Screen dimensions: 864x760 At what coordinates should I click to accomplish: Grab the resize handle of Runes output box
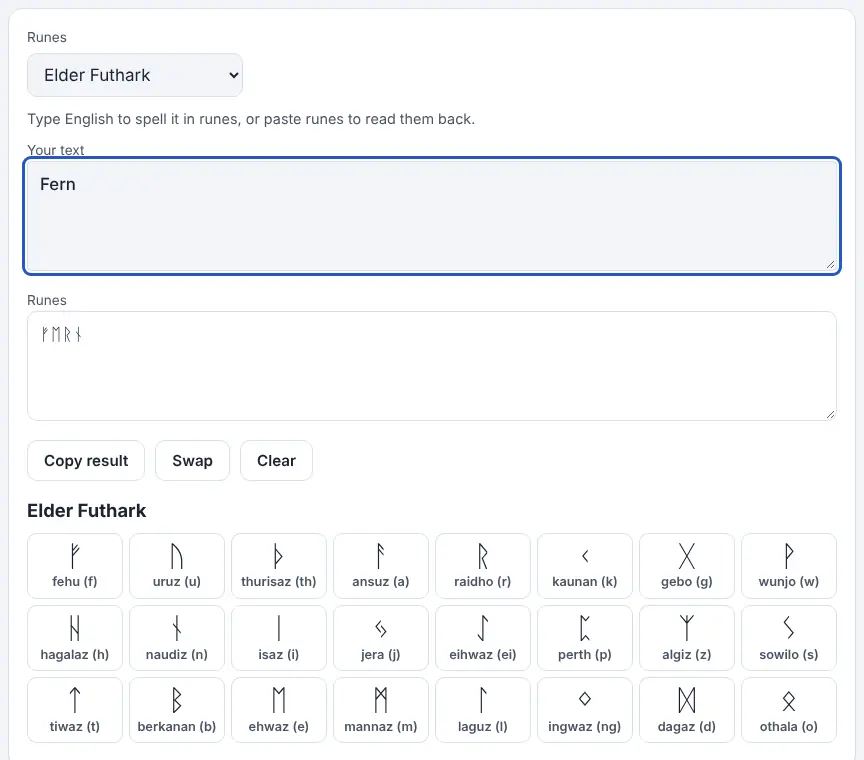830,414
